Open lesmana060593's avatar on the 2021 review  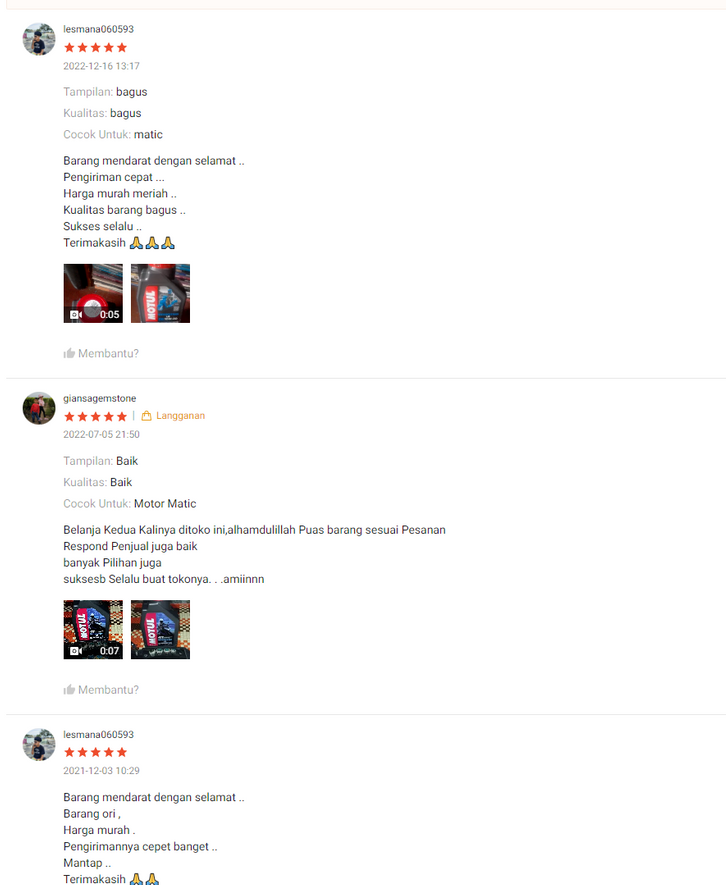coord(39,744)
